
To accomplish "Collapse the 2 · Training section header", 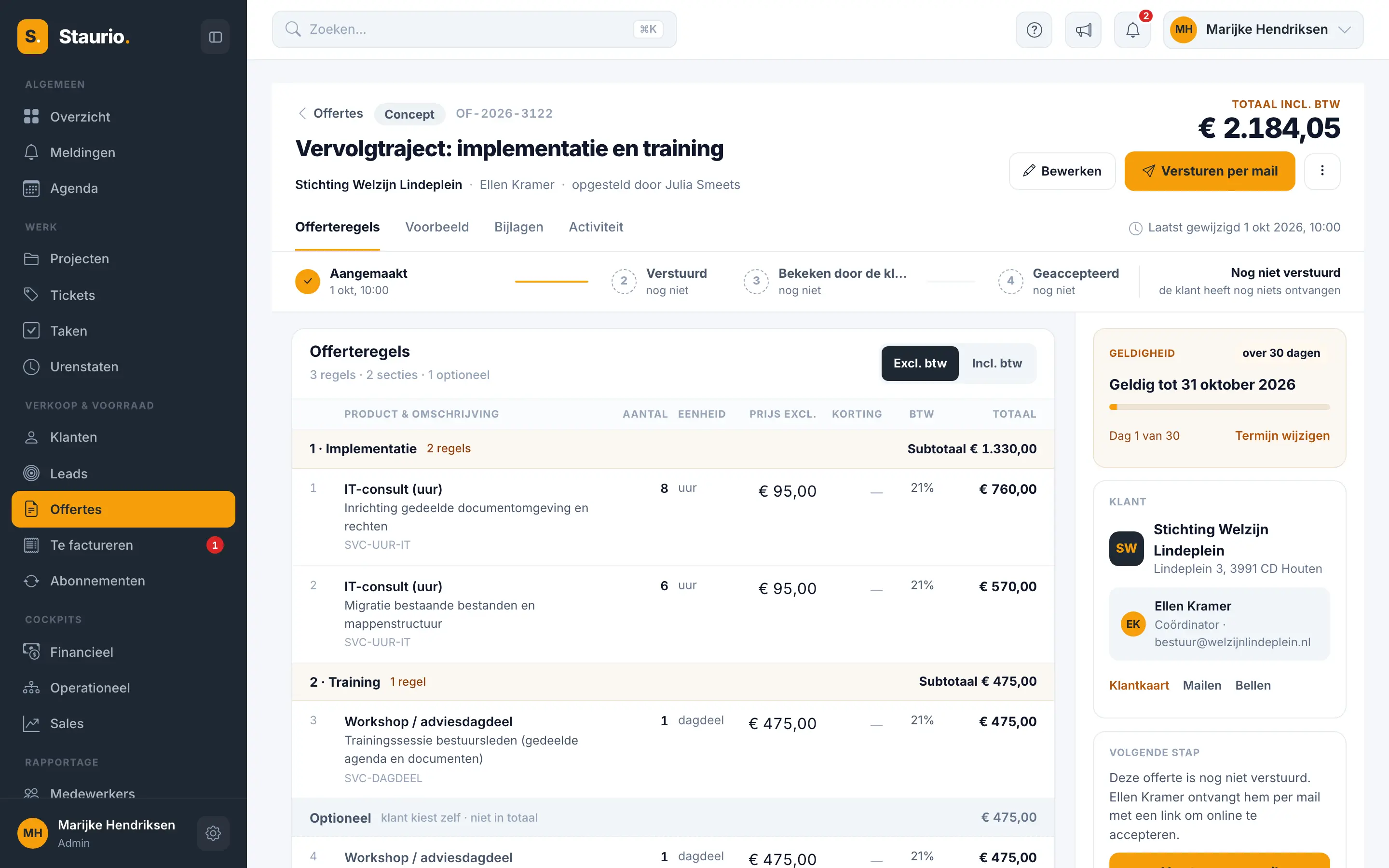I will point(673,681).
